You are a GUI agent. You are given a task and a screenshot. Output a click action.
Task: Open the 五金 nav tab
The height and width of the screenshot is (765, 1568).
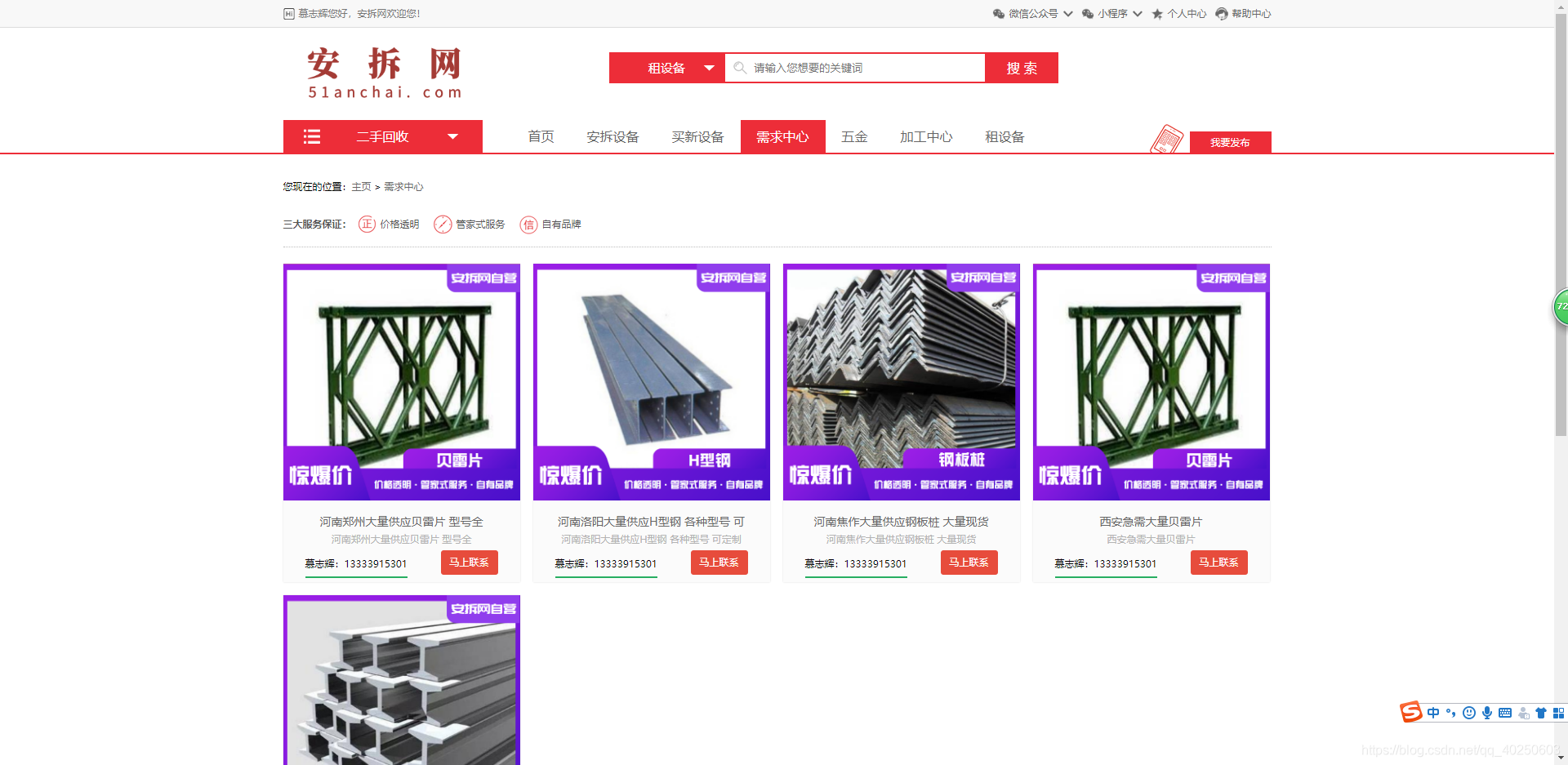coord(854,136)
